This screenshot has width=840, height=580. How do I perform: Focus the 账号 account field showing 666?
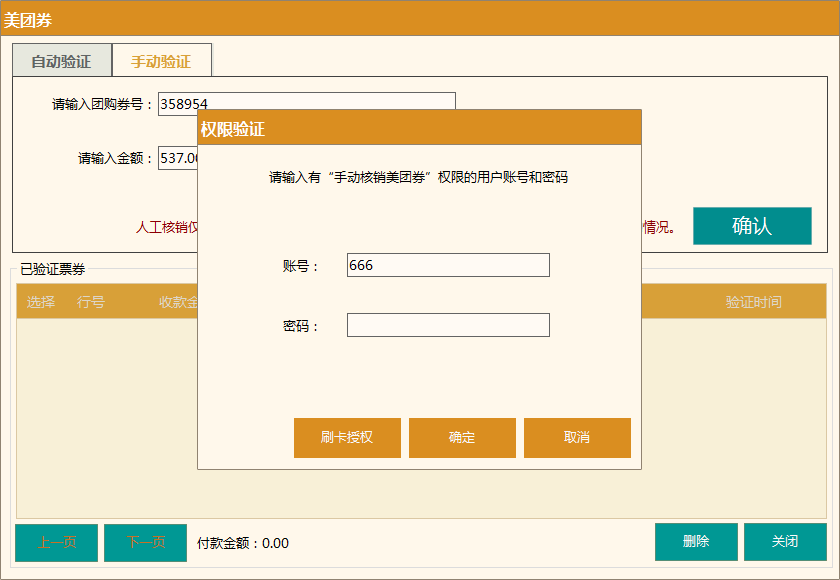point(447,265)
